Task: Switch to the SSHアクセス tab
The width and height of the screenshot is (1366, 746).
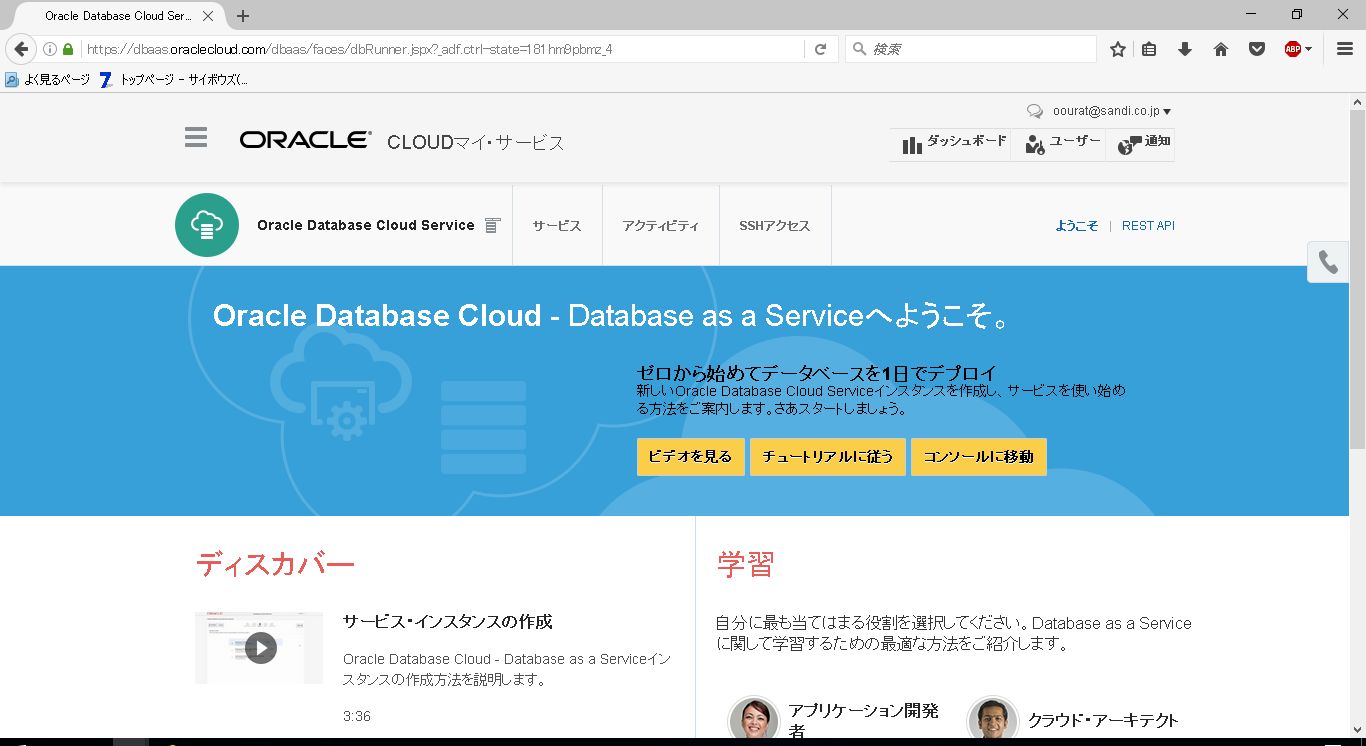Action: point(775,226)
